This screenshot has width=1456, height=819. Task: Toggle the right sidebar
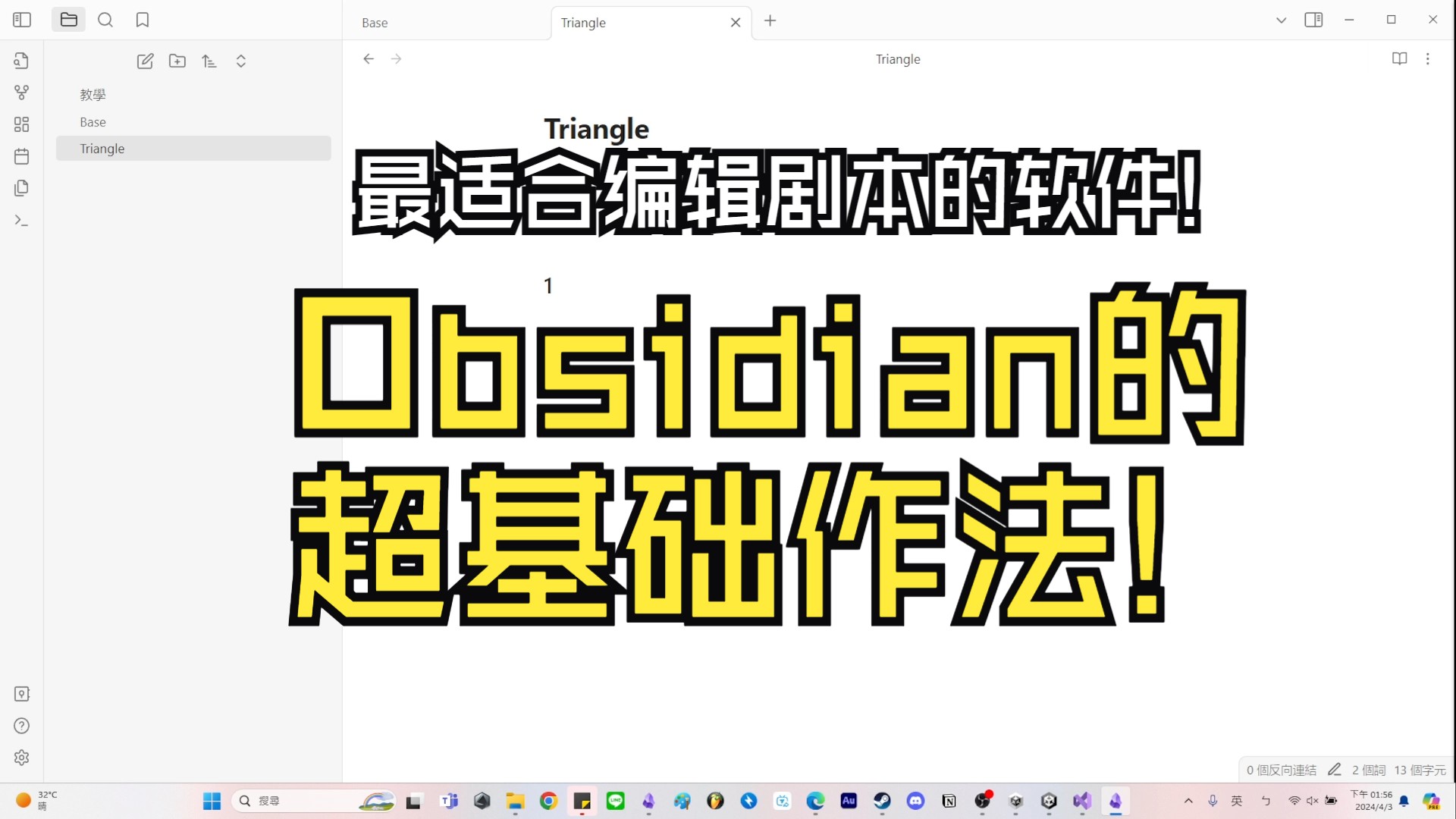pos(1313,20)
